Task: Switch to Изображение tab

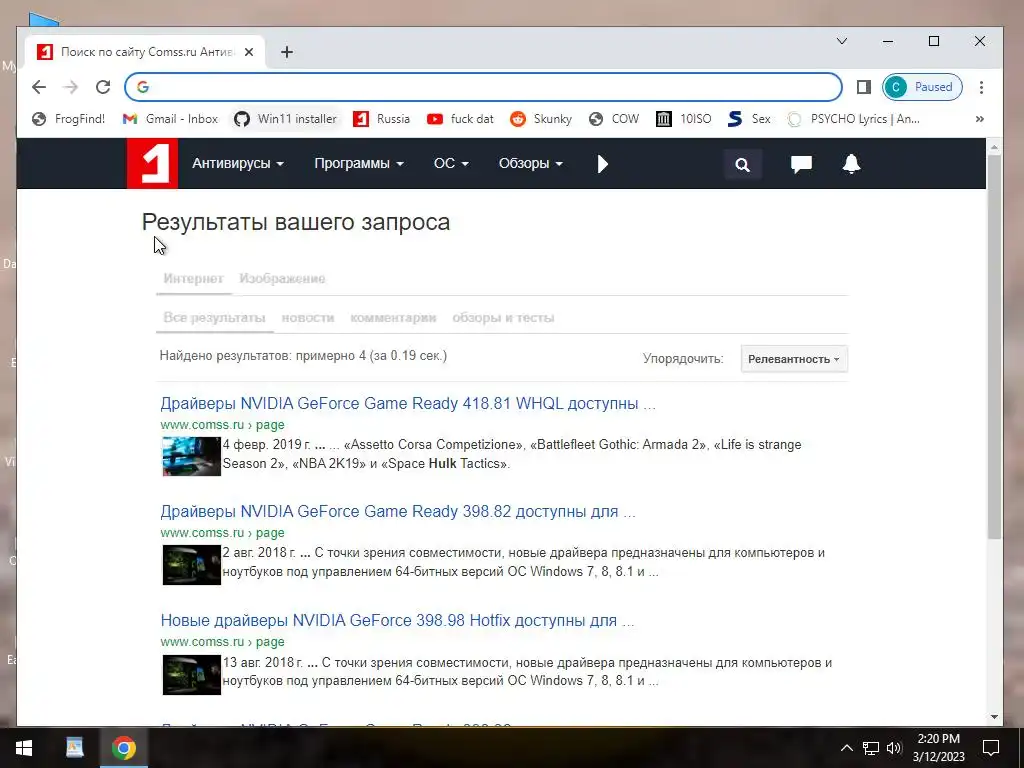Action: tap(282, 279)
